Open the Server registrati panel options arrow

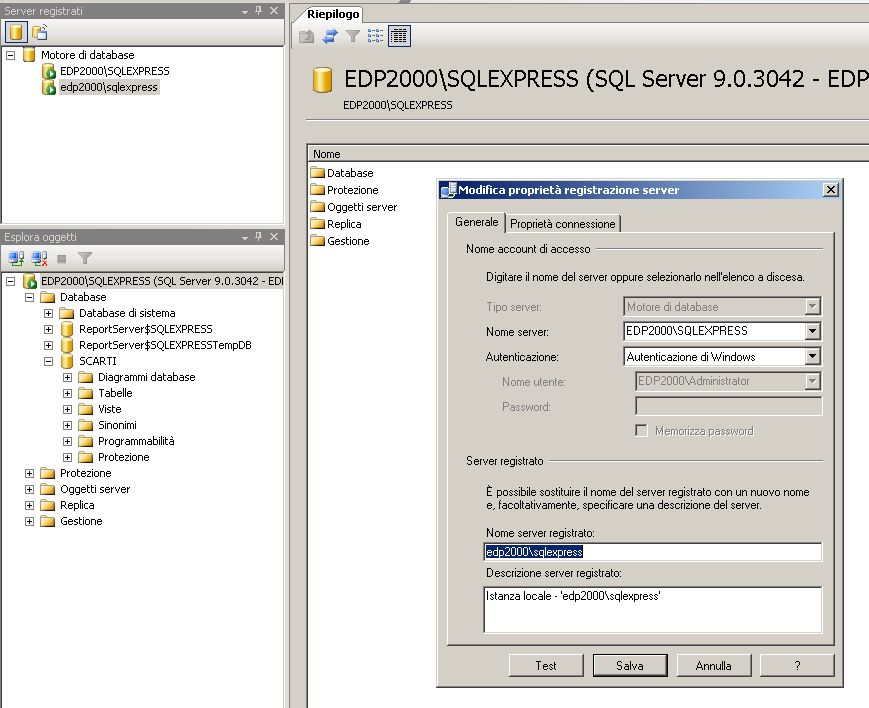coord(245,11)
